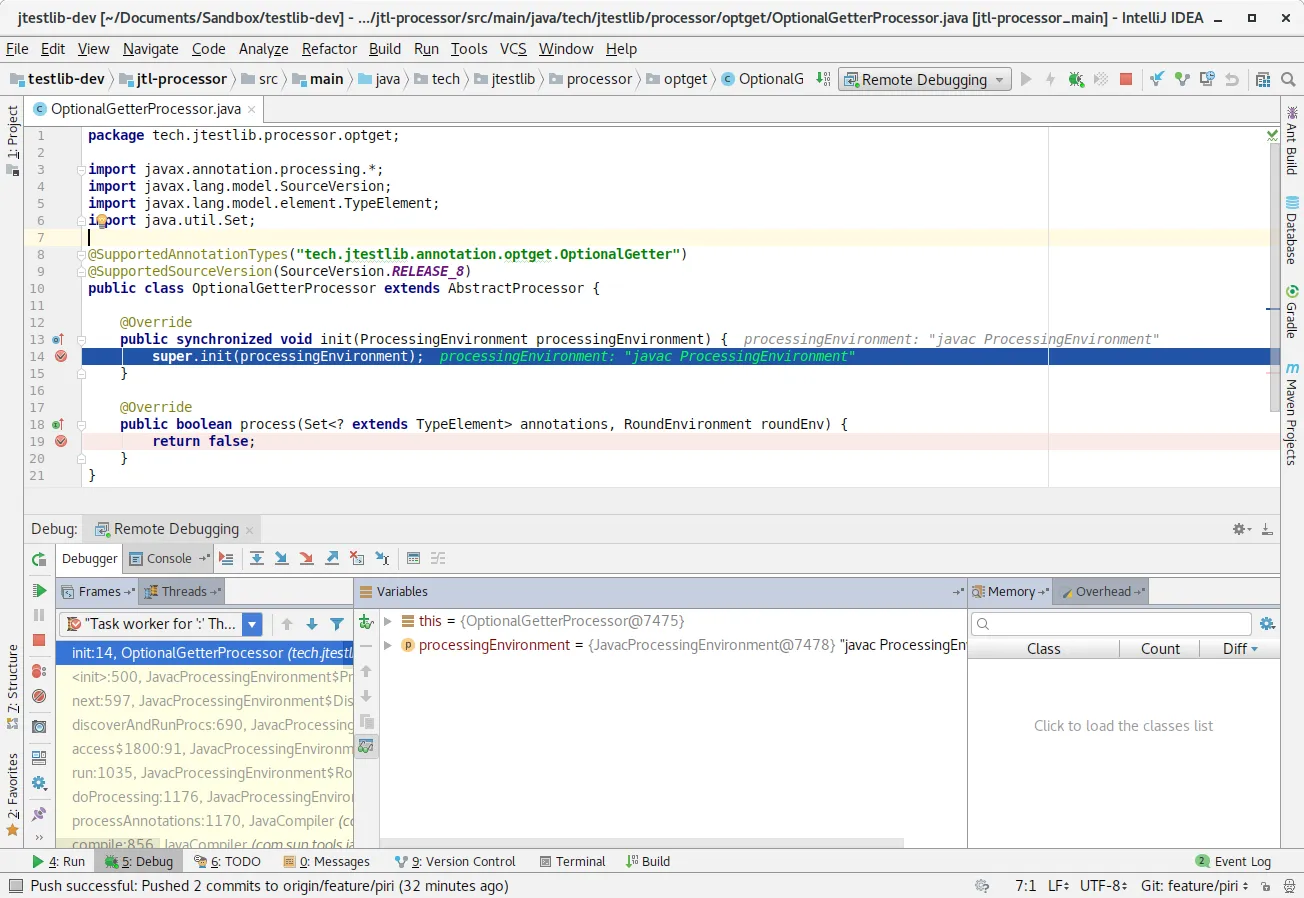Image resolution: width=1304 pixels, height=898 pixels.
Task: Click the Step Over debugger icon
Action: click(257, 559)
